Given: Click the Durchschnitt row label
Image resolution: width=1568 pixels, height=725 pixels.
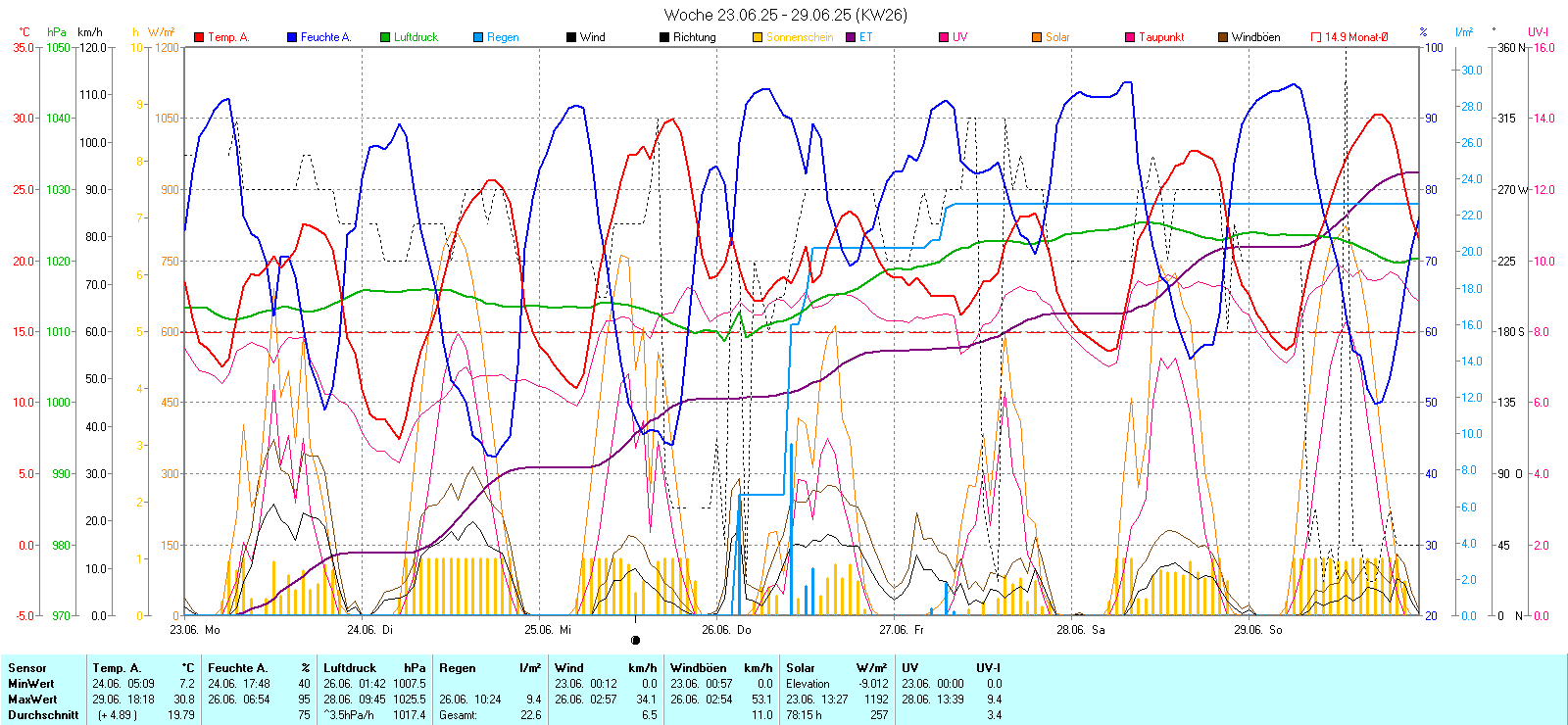Looking at the screenshot, I should click(43, 715).
